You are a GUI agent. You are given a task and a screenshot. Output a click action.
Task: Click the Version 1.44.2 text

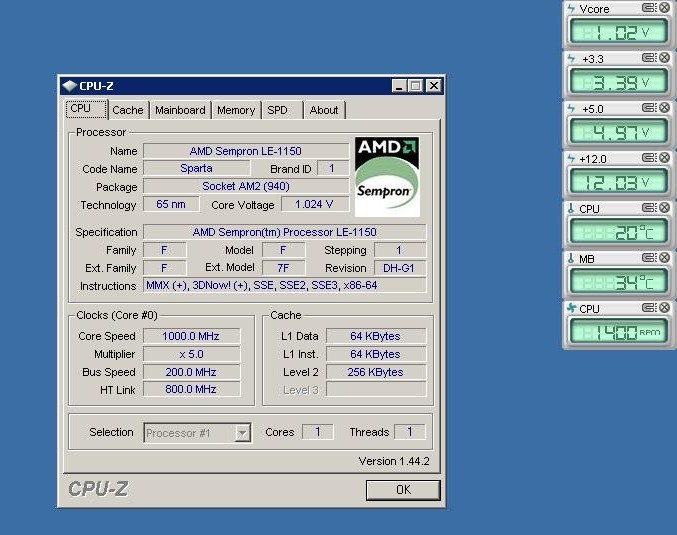point(394,461)
